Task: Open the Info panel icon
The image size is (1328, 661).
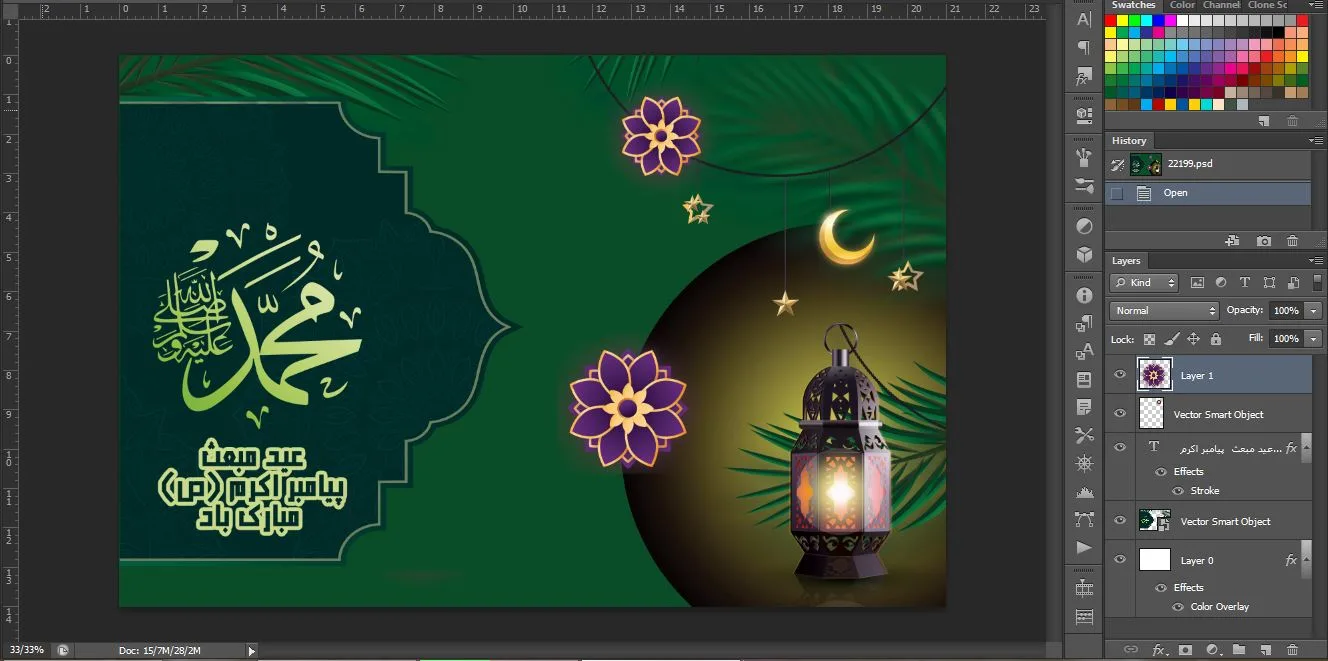Action: (1084, 296)
